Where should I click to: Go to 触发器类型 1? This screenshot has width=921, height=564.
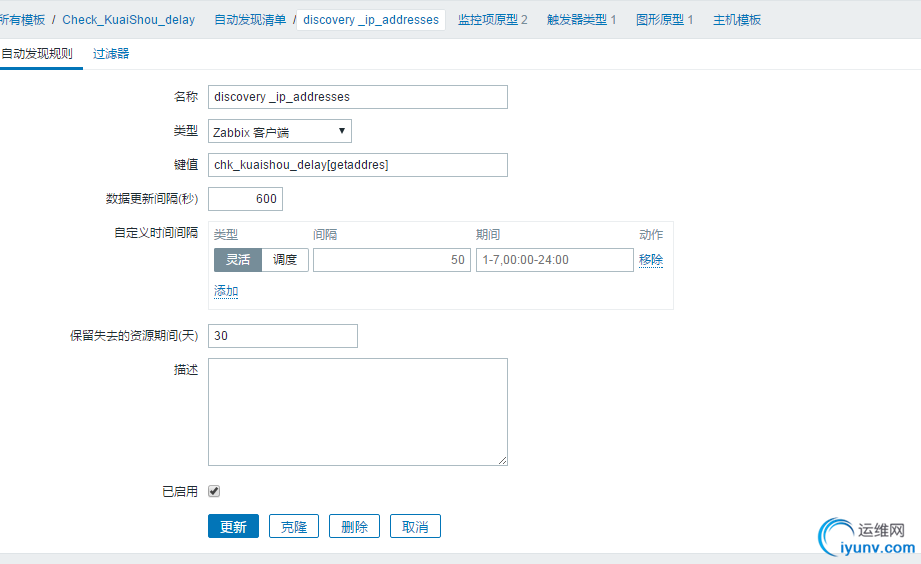pos(581,20)
